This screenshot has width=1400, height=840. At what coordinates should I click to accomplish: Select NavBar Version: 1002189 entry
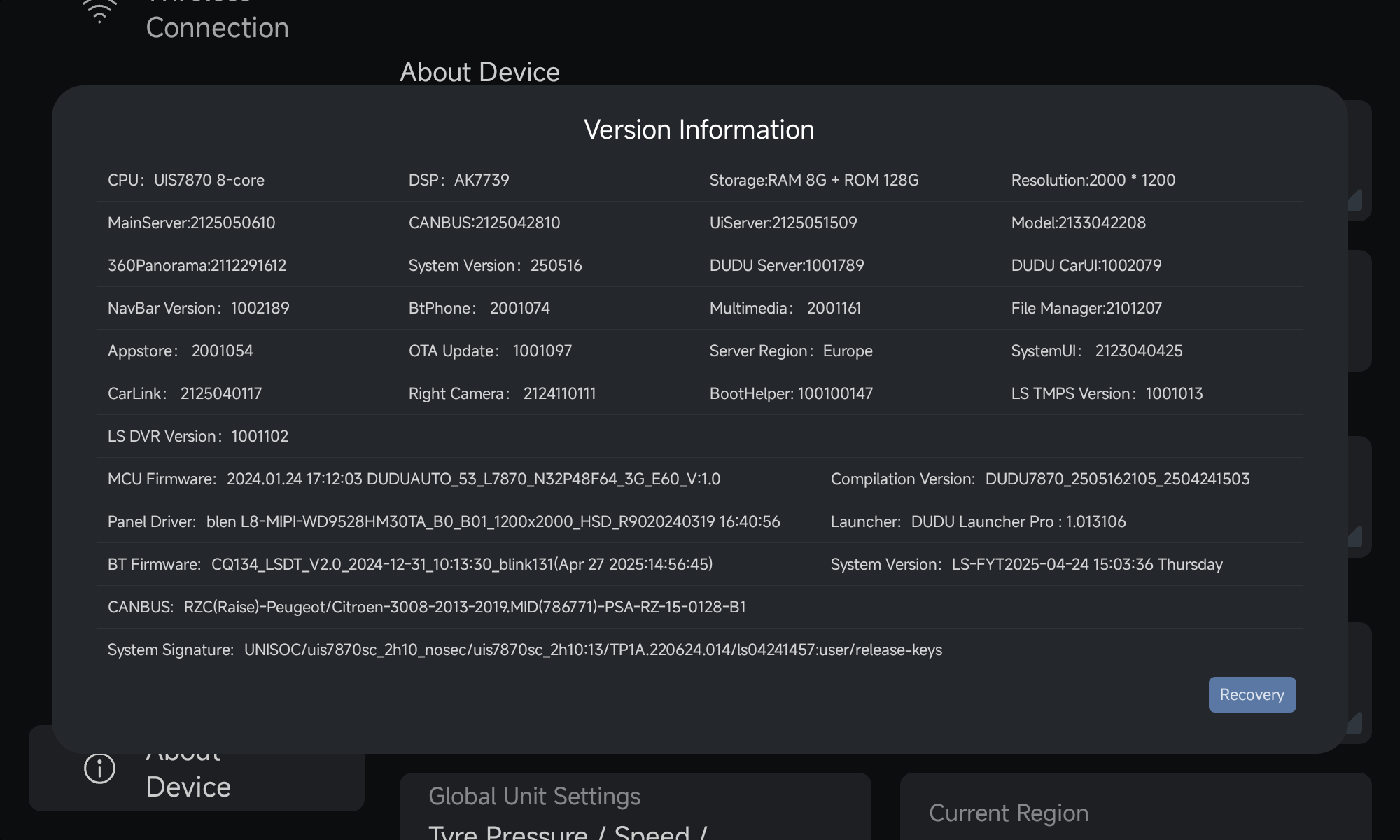click(x=199, y=308)
